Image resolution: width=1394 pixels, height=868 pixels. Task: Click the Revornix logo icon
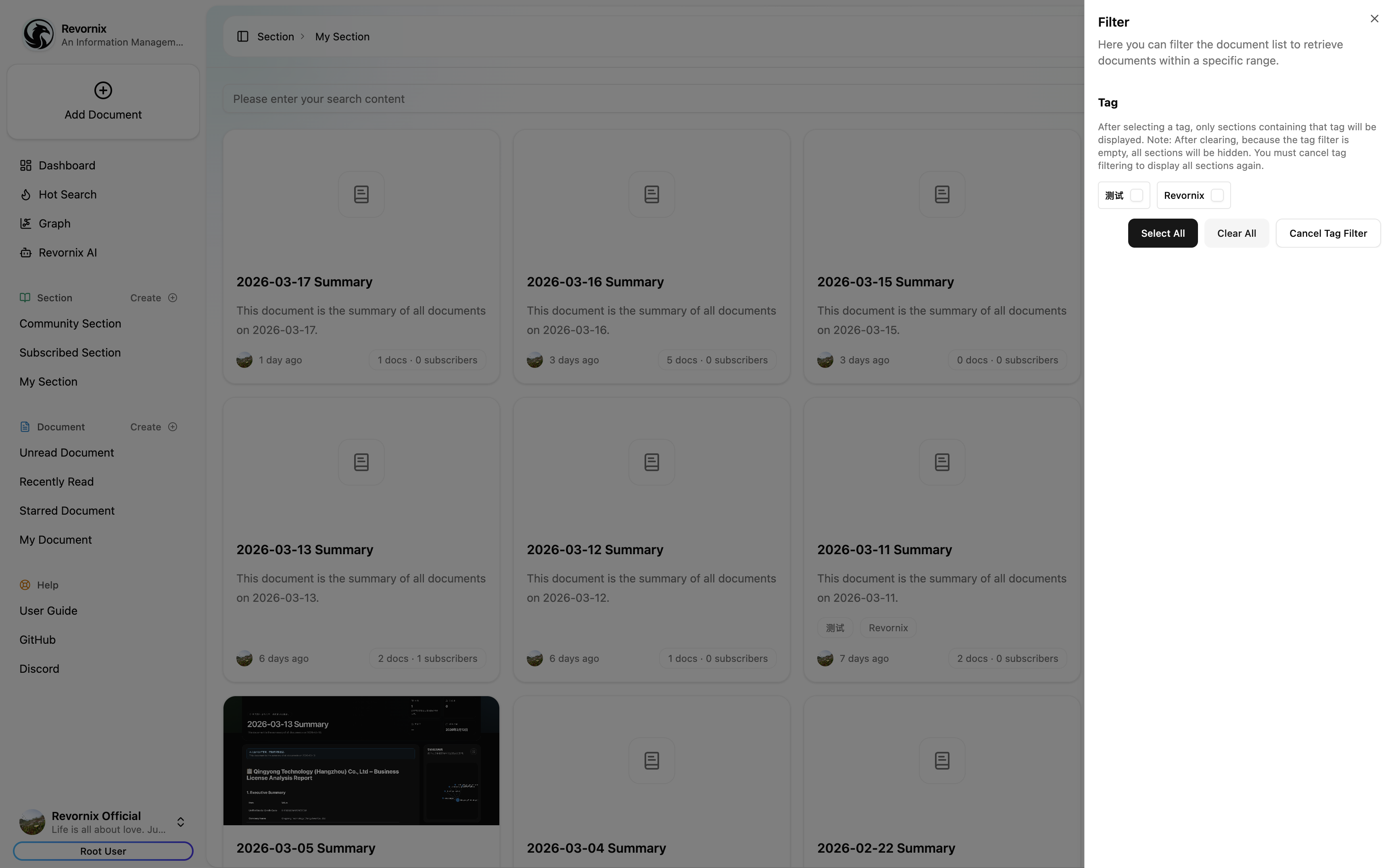pyautogui.click(x=38, y=34)
